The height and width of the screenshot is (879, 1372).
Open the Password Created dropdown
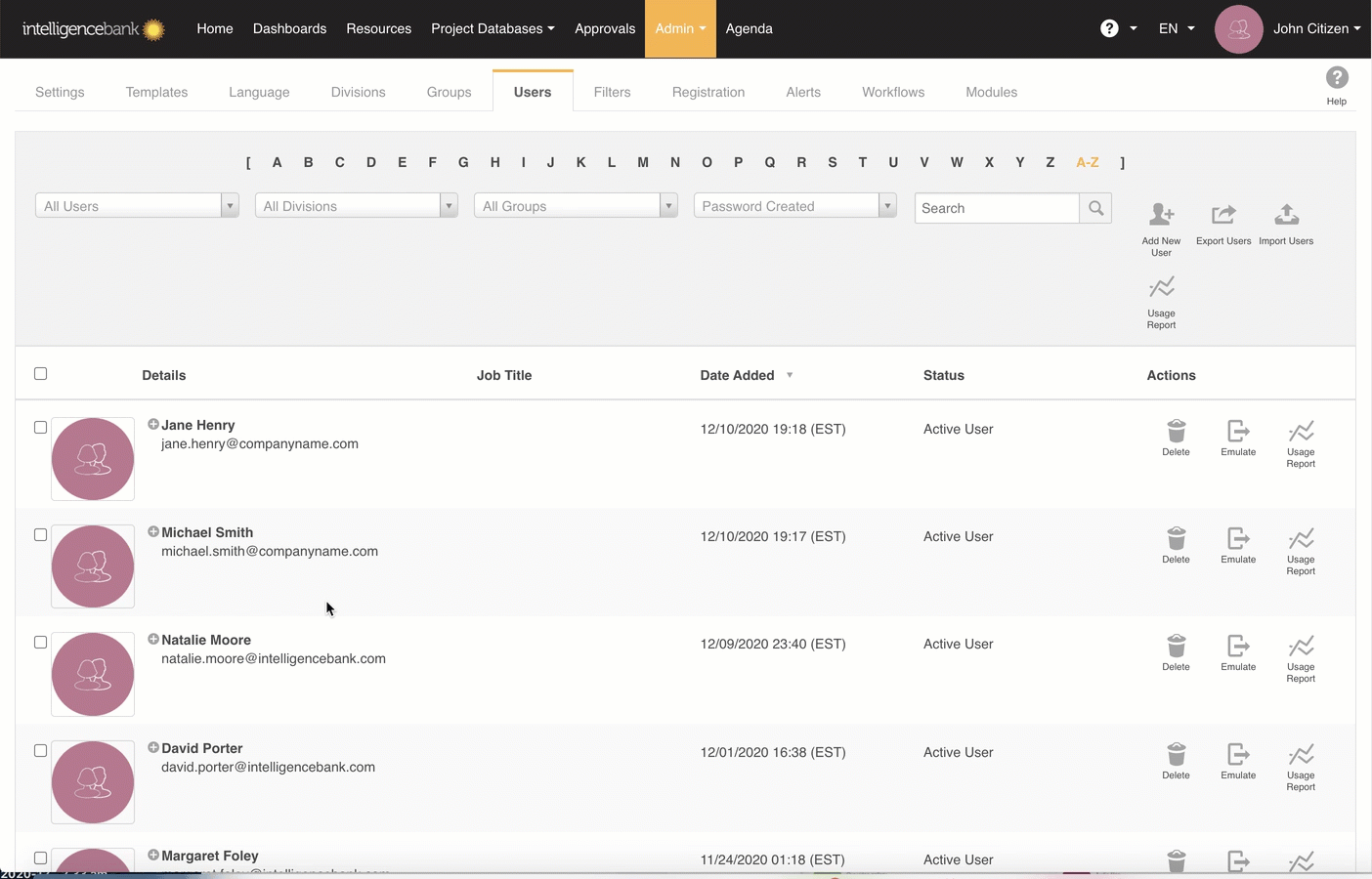pos(794,206)
